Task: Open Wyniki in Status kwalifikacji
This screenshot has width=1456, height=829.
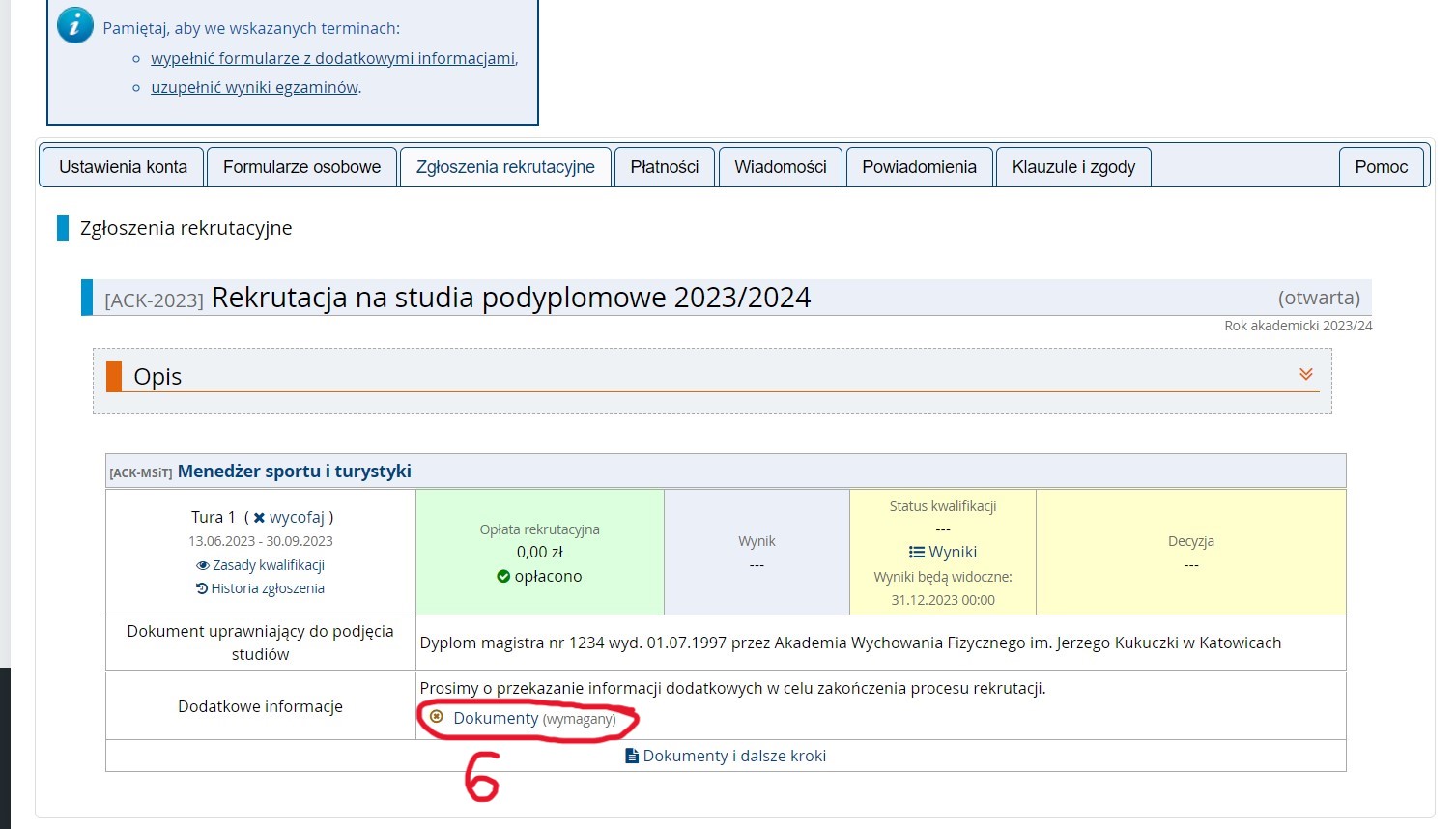Action: [952, 552]
